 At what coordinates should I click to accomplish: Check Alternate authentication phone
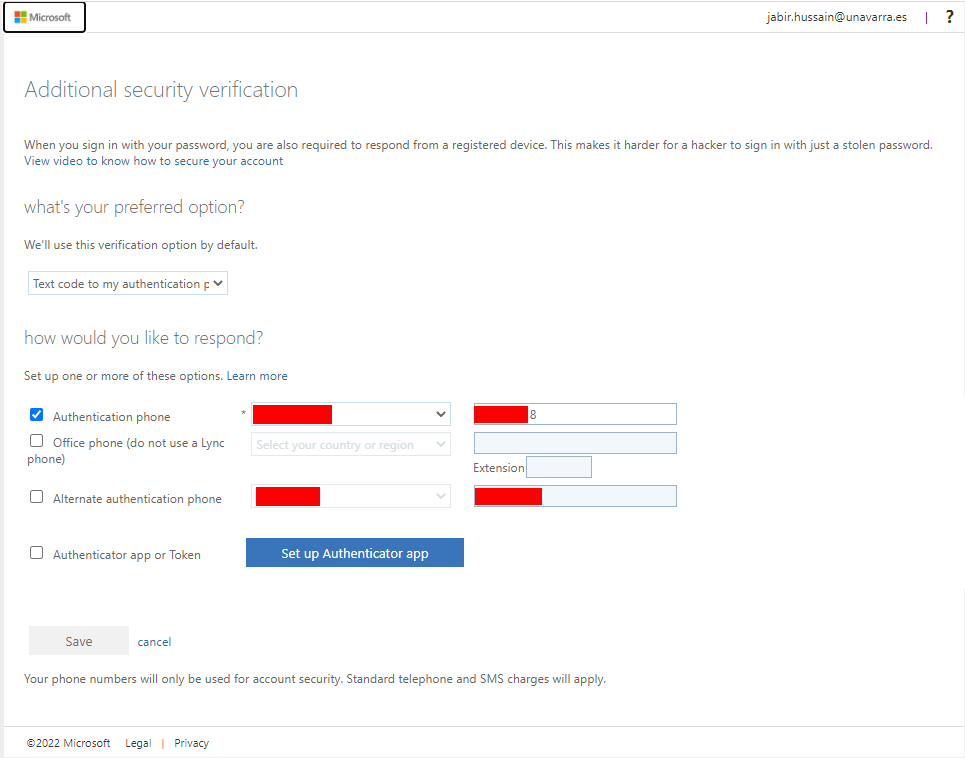tap(36, 496)
